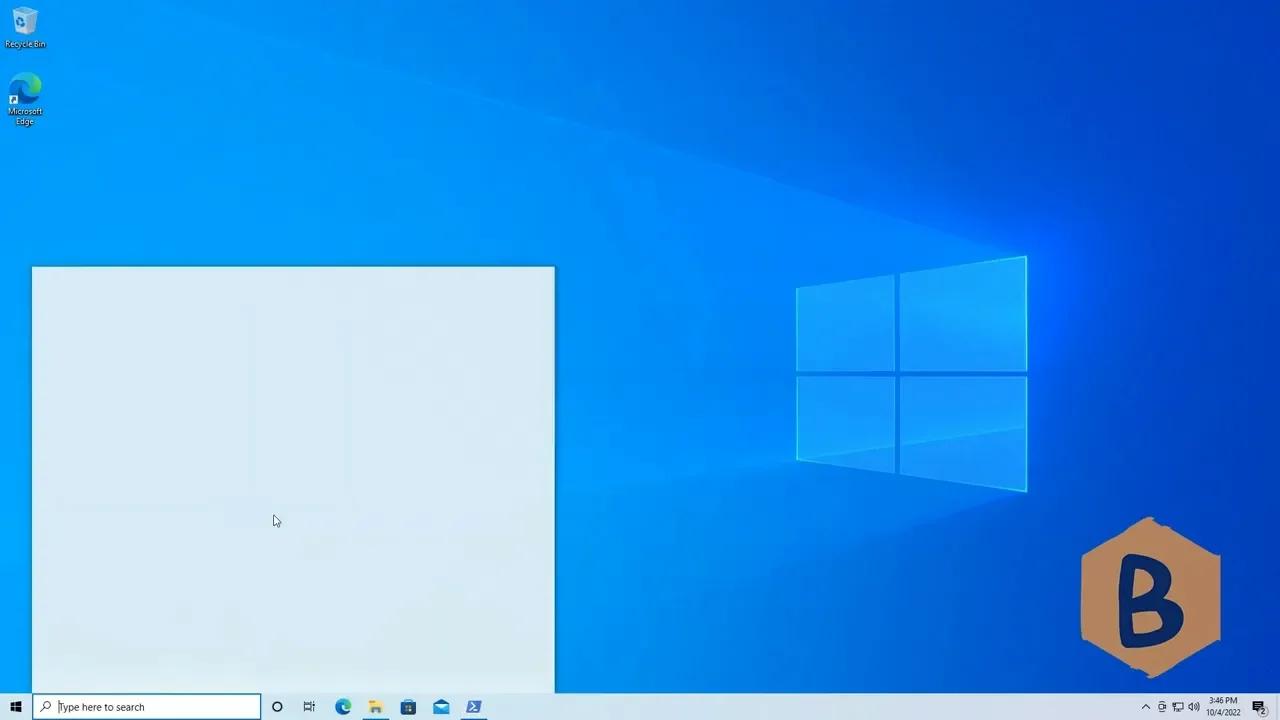
Task: Open File Explorer from the taskbar
Action: [x=375, y=707]
